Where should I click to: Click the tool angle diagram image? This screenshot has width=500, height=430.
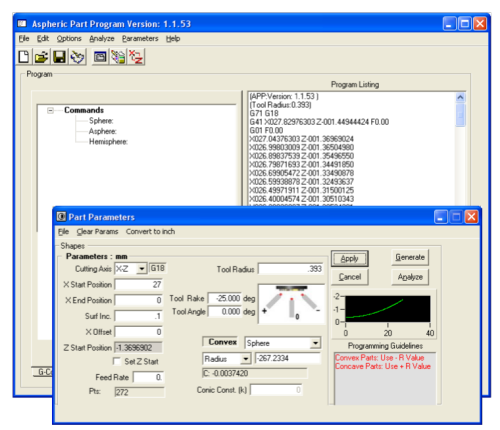(x=291, y=304)
